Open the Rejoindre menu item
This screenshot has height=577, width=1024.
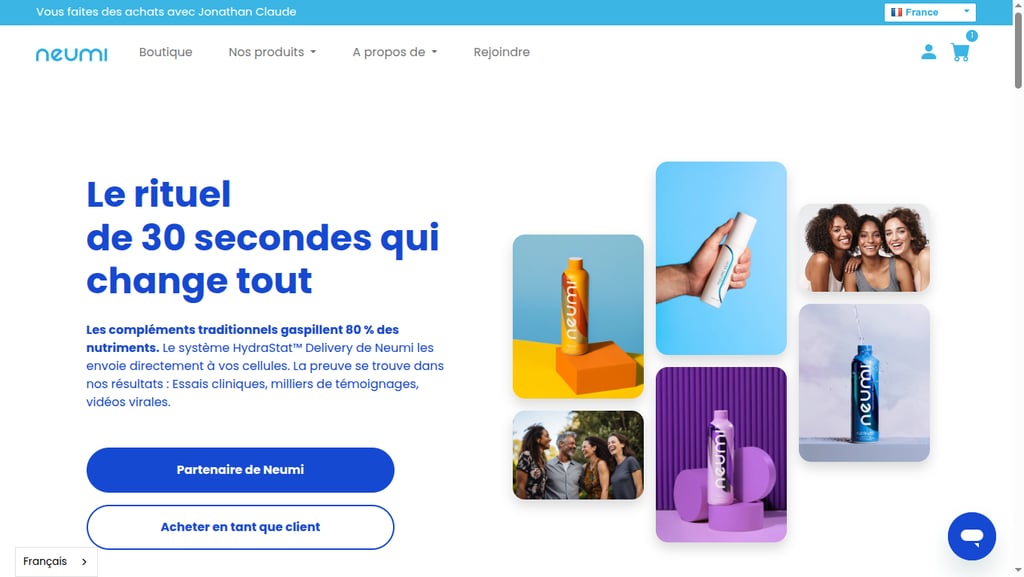coord(502,52)
